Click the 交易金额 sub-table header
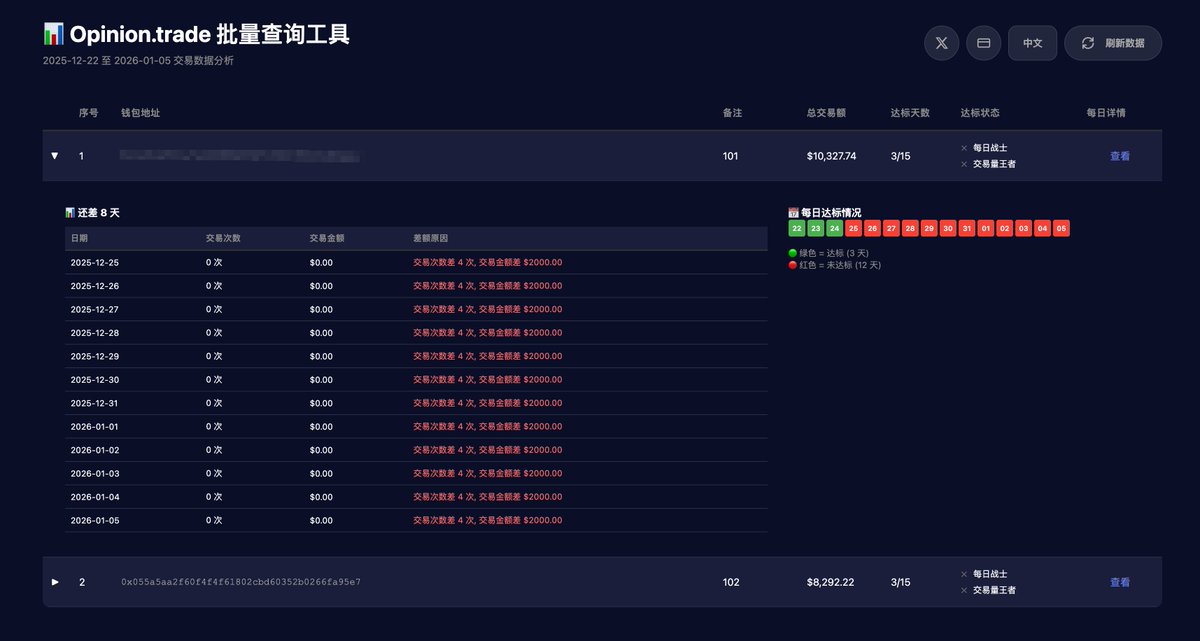Image resolution: width=1200 pixels, height=641 pixels. (327, 239)
